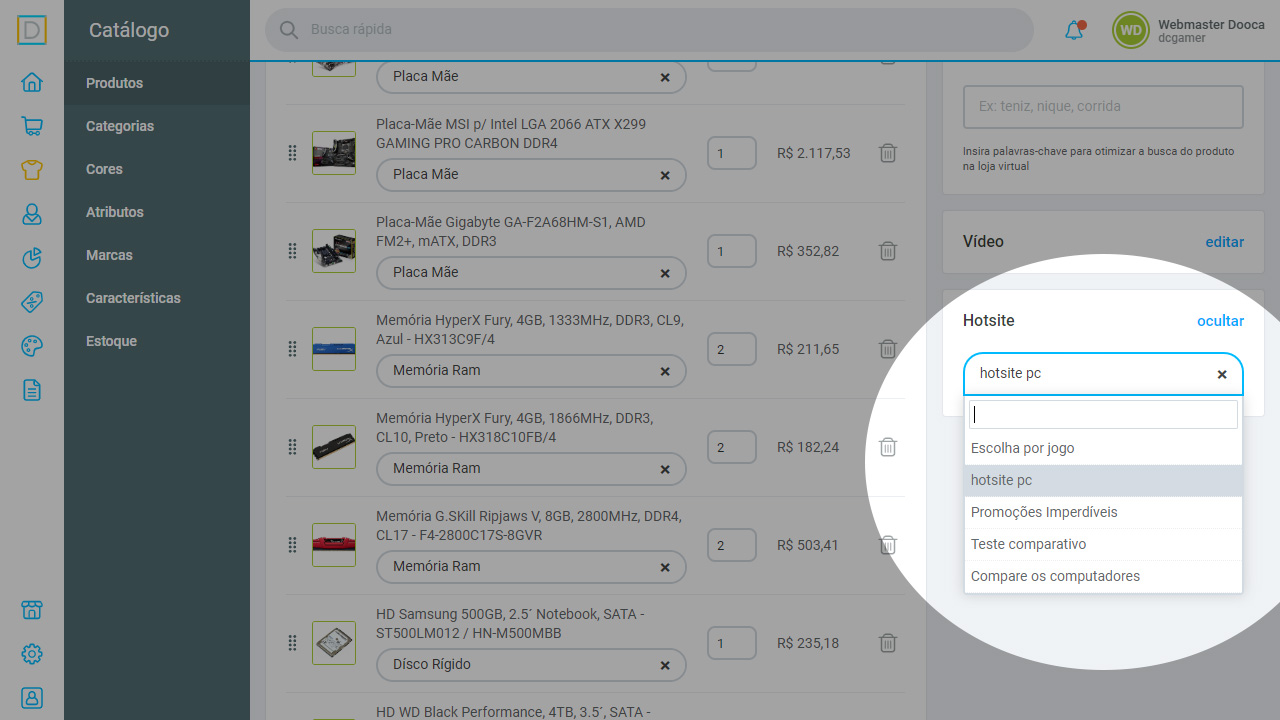The image size is (1280, 720).
Task: Open Placa Mãe selector of MSI row
Action: pos(531,174)
